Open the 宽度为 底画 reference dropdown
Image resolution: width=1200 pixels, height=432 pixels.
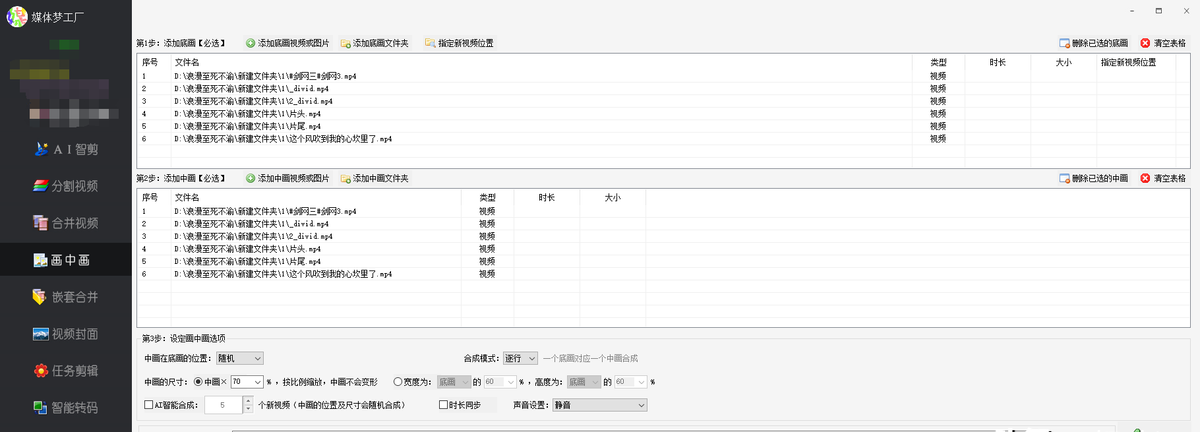tap(453, 381)
